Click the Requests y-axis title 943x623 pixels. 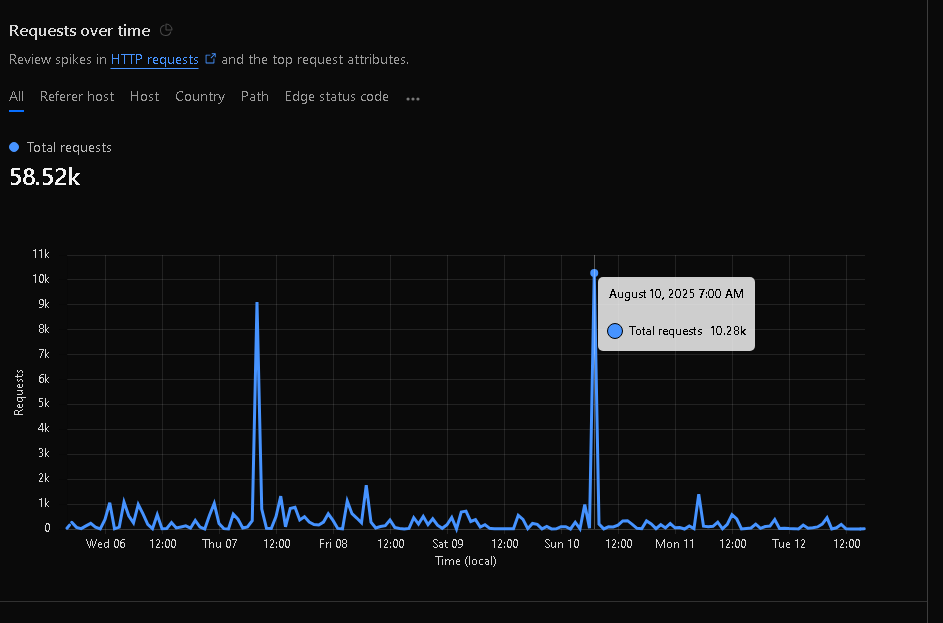tap(19, 392)
